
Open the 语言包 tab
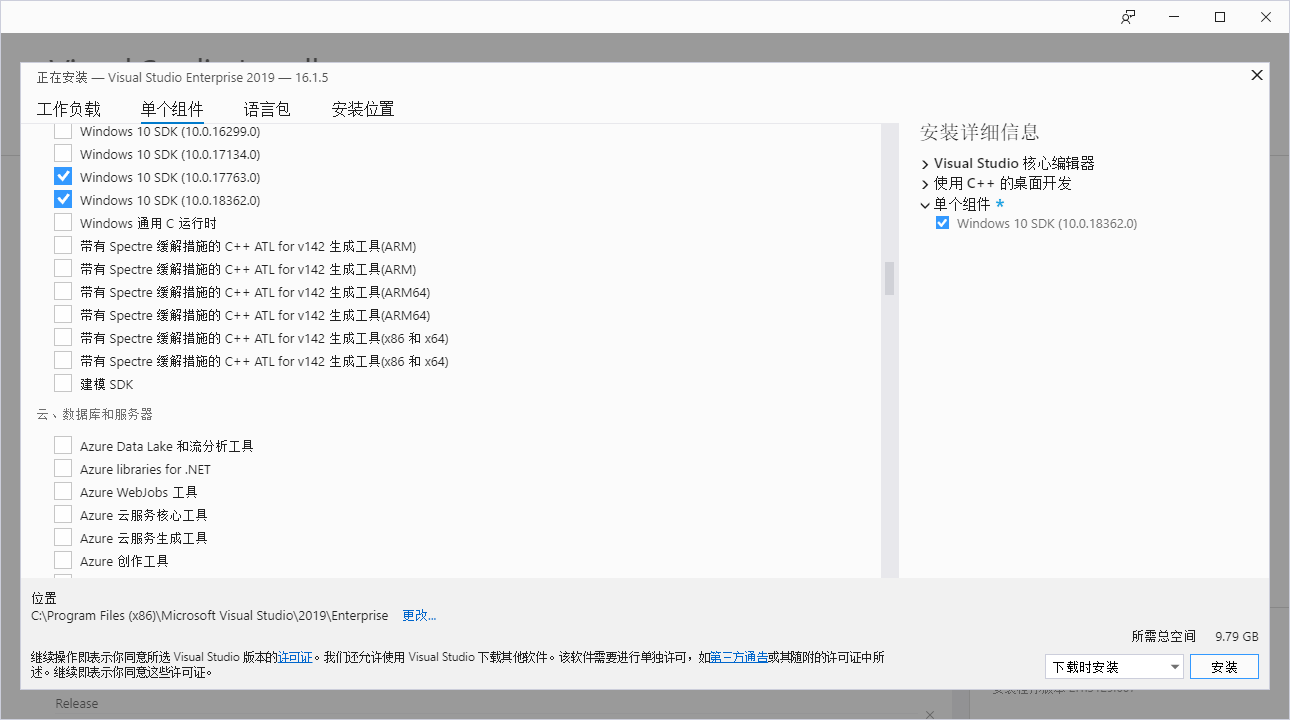click(x=267, y=109)
